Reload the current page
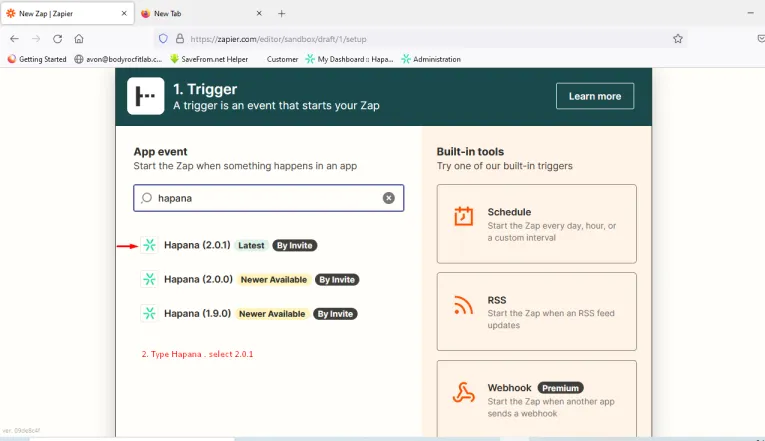The width and height of the screenshot is (765, 441). tap(57, 38)
